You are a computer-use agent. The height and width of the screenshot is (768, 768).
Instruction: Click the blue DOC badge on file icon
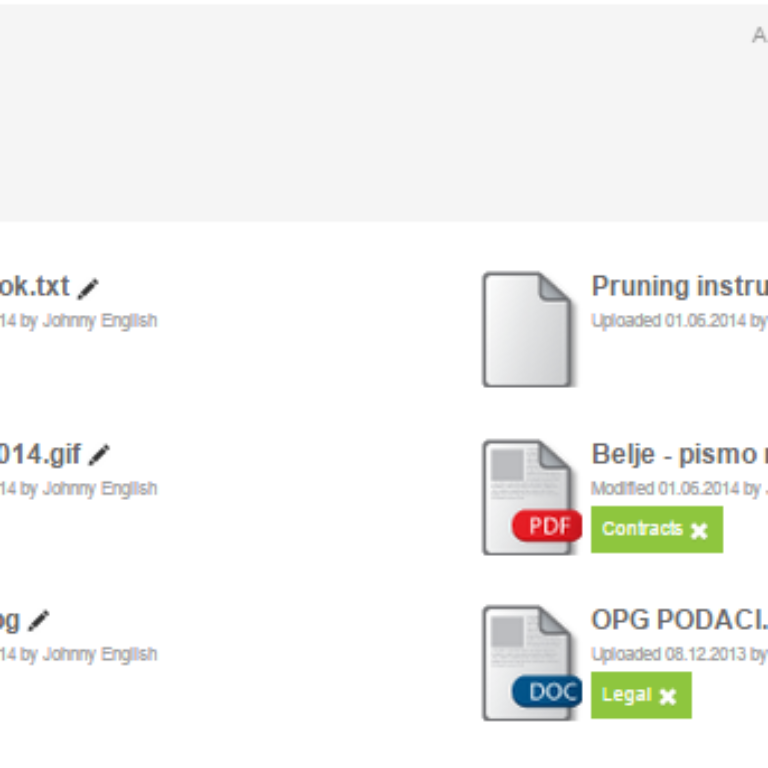pos(548,692)
